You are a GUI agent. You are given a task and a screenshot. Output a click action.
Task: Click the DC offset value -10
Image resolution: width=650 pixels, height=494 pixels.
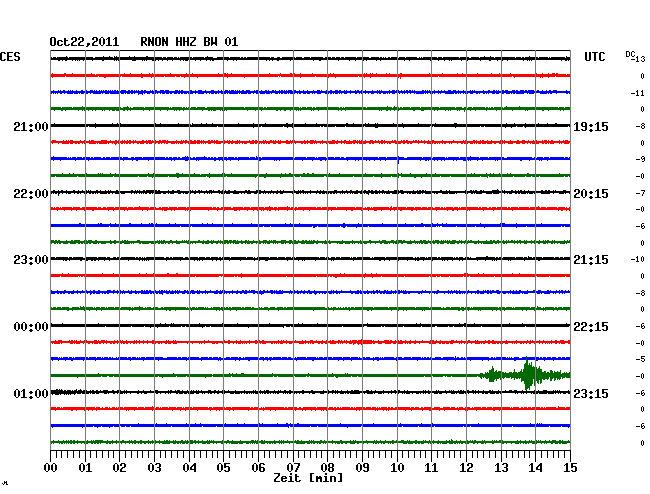tap(638, 259)
